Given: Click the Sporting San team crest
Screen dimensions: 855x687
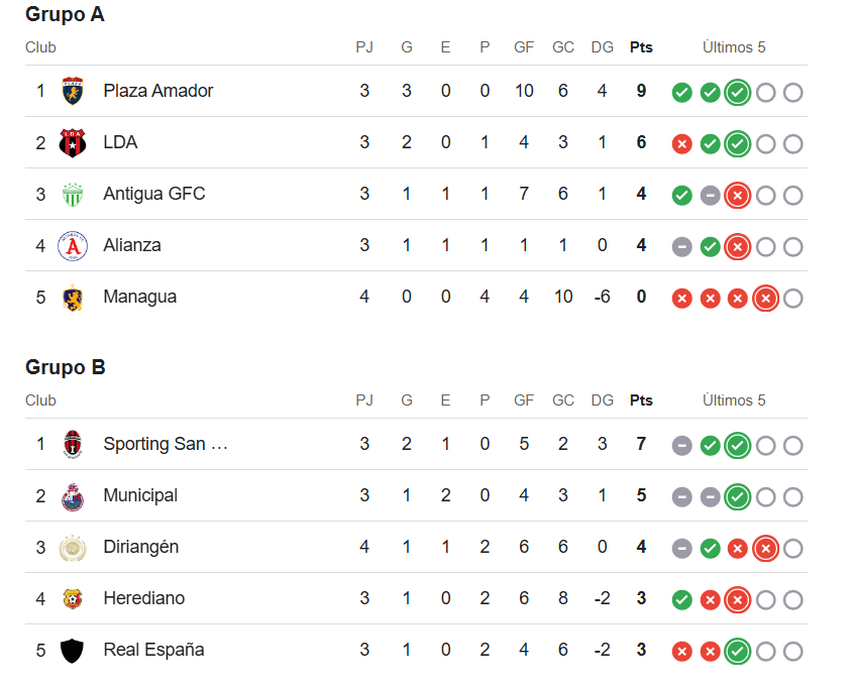Looking at the screenshot, I should coord(72,444).
